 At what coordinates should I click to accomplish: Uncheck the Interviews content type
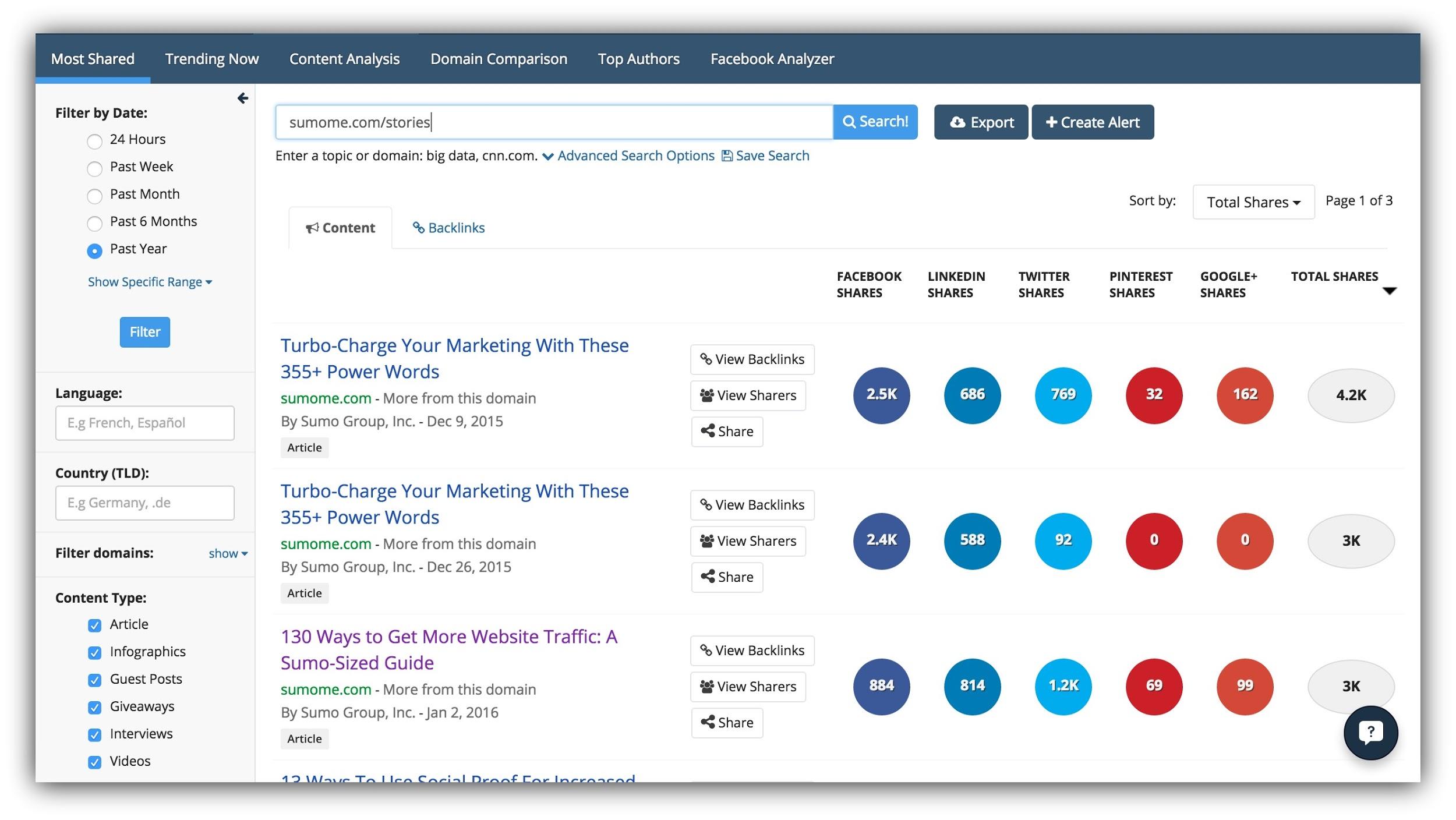[x=94, y=735]
